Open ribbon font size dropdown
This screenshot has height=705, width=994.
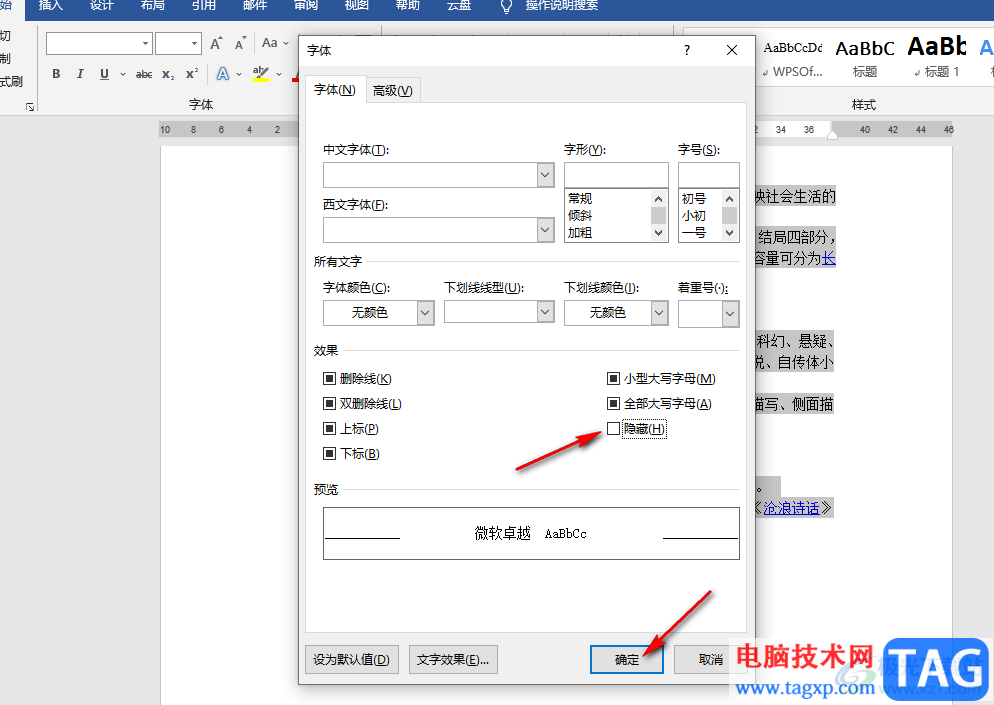click(194, 44)
